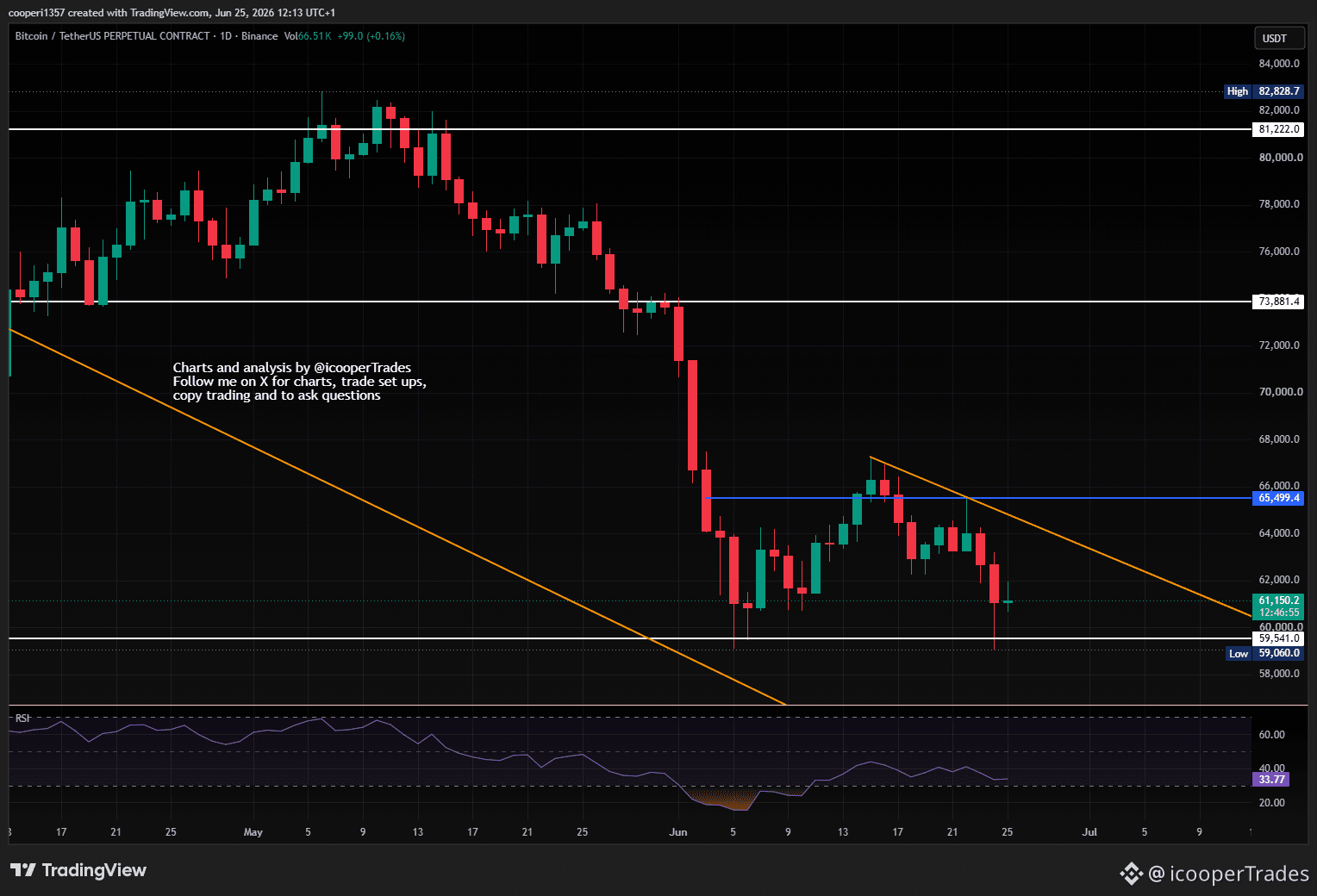Click the RSI 20.00 scale label
Image resolution: width=1317 pixels, height=896 pixels.
[x=1271, y=803]
